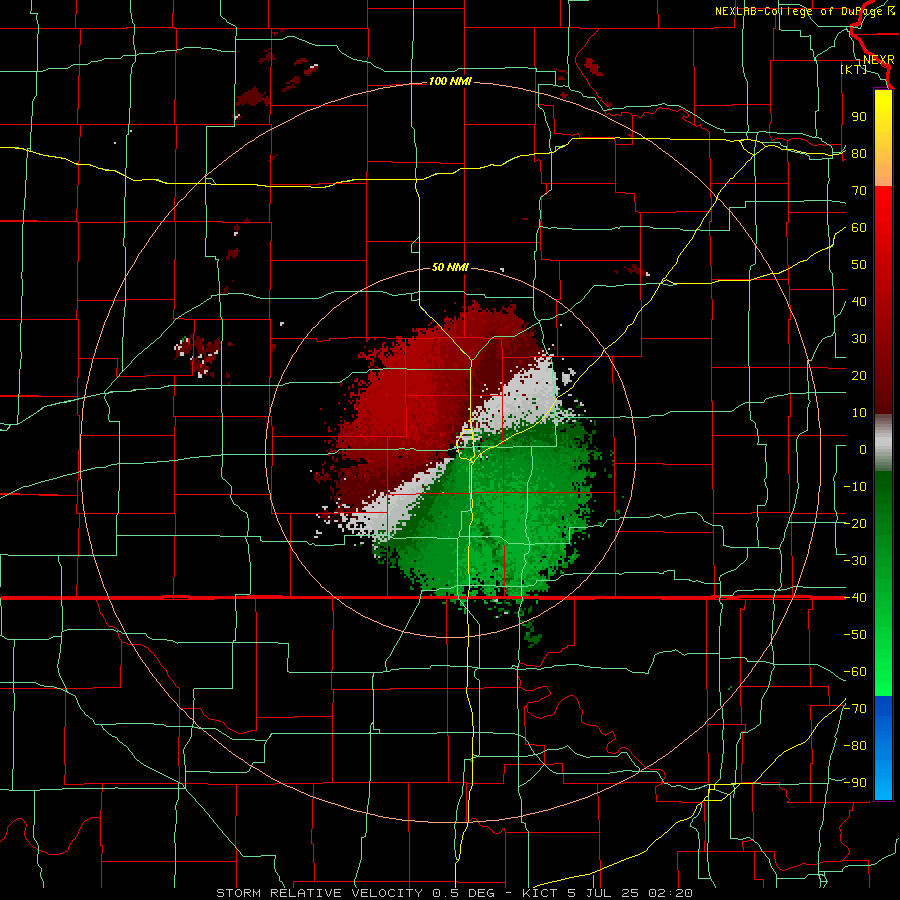
Task: Click the 0 value on velocity scale
Action: (x=863, y=450)
